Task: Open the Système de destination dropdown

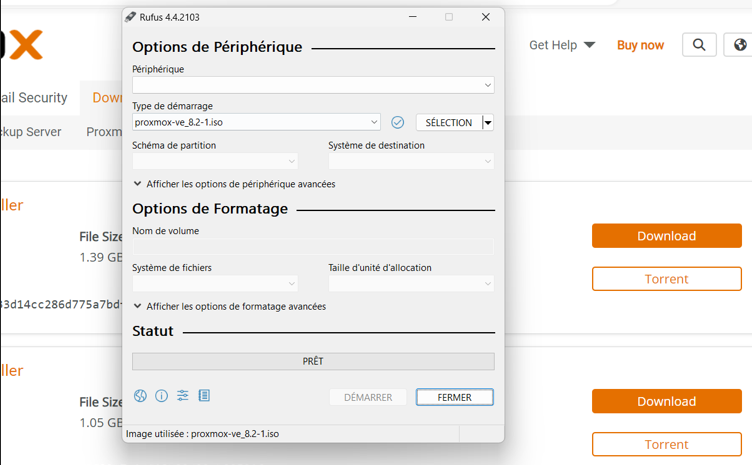Action: (411, 161)
